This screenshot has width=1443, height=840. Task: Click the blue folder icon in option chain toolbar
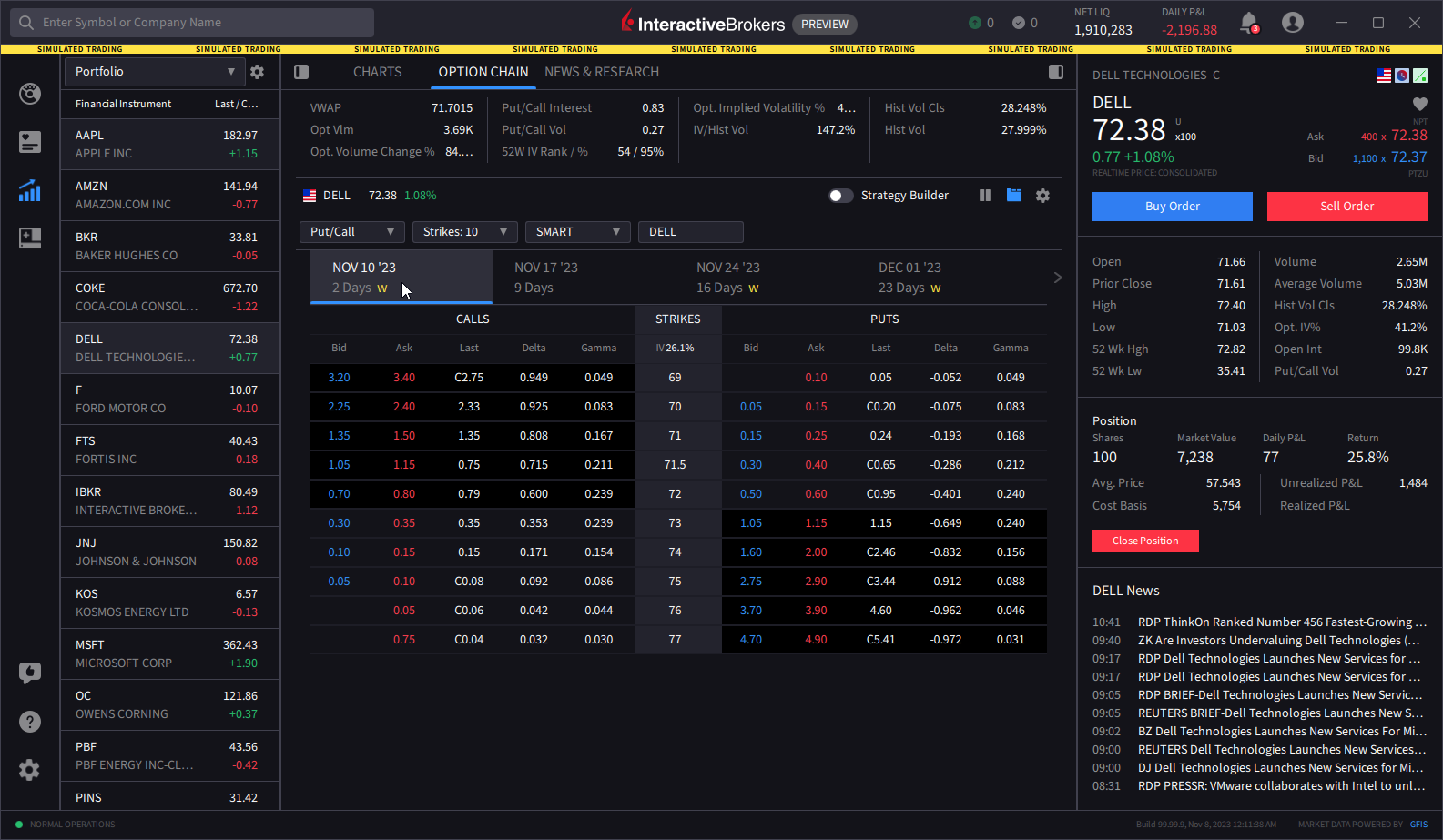(x=1013, y=196)
